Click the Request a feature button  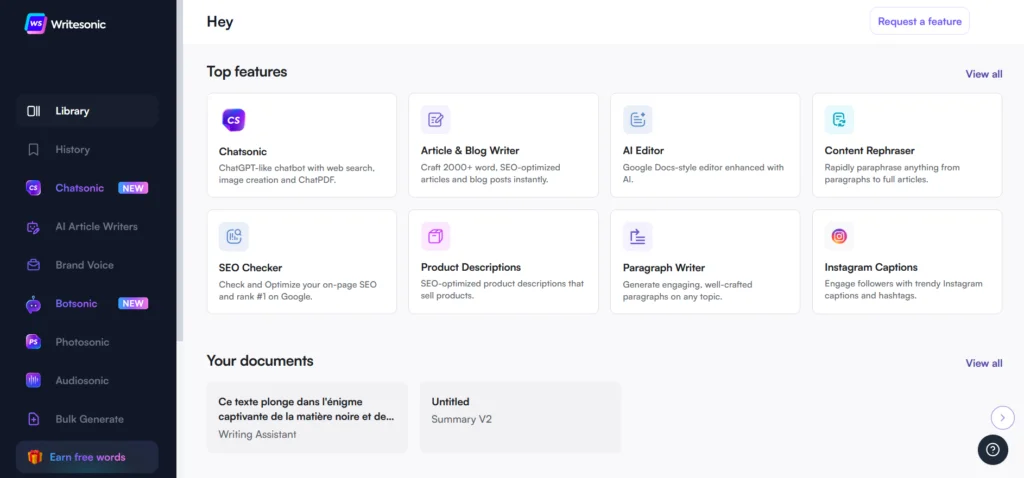(x=919, y=21)
